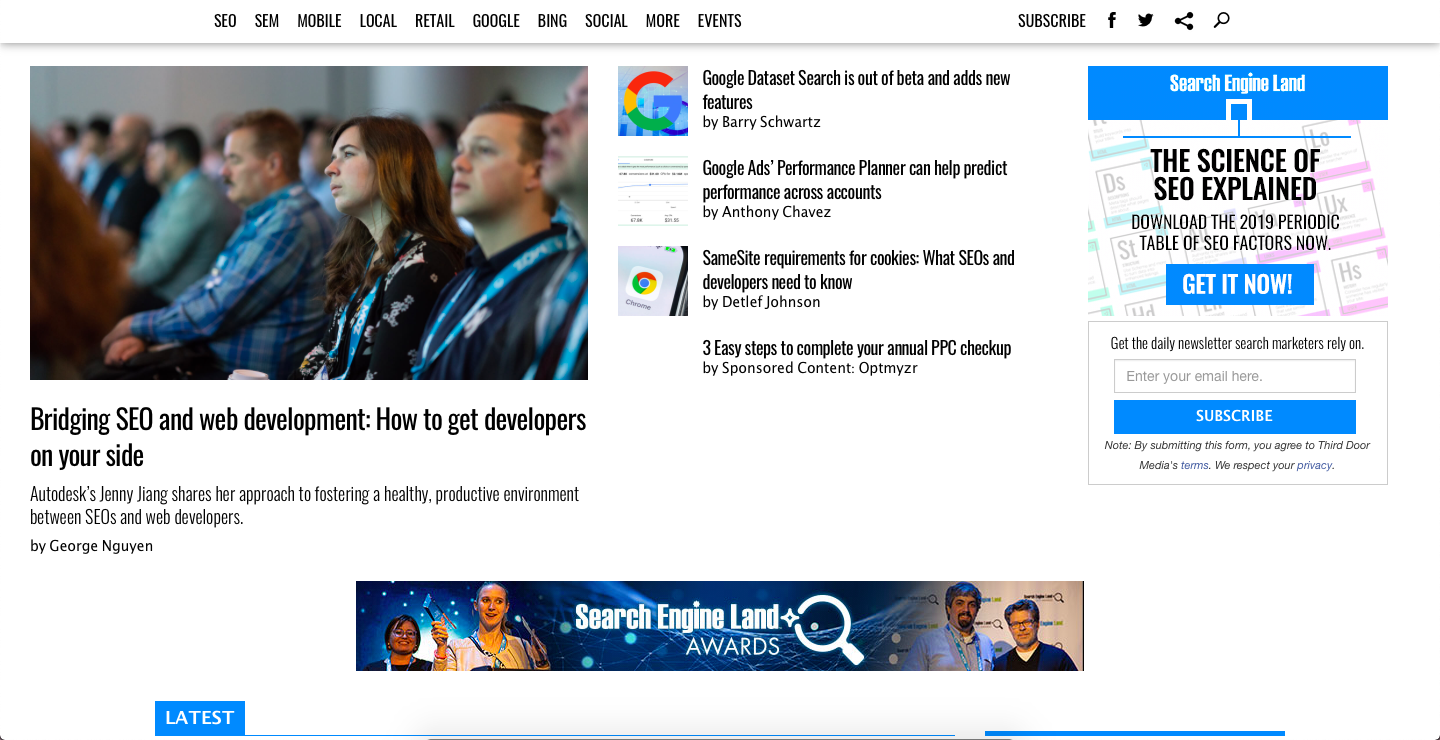Open the SEM menu item
1440x740 pixels.
pyautogui.click(x=267, y=21)
